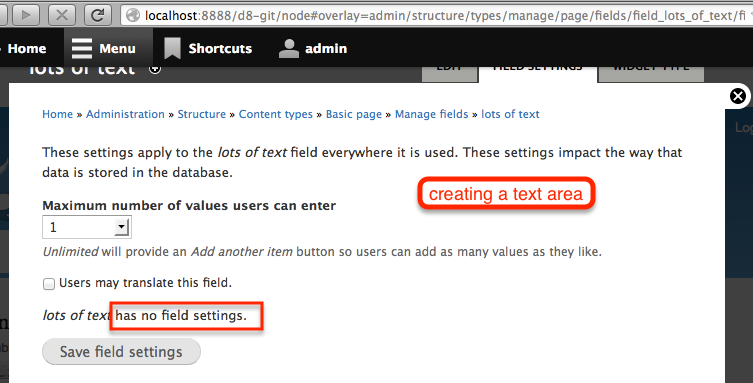Click the globe site icon in address bar

coord(133,16)
